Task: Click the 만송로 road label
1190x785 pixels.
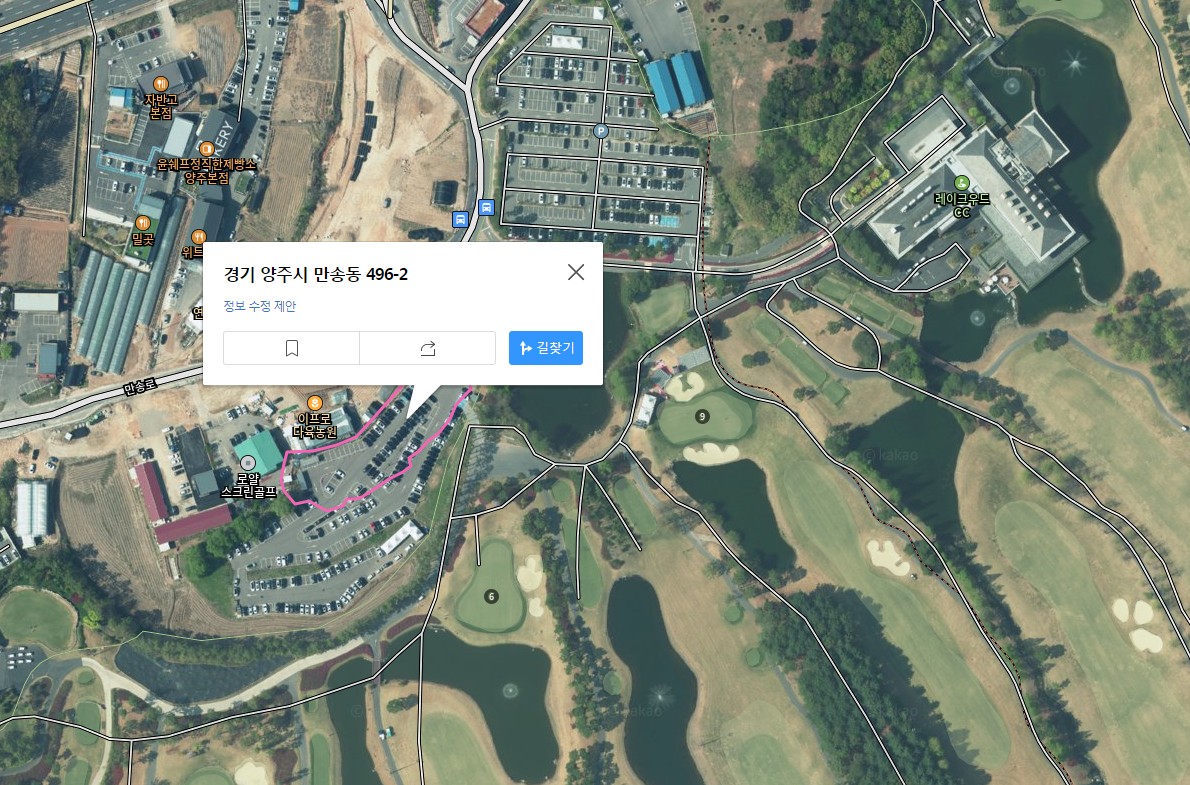Action: click(x=140, y=386)
